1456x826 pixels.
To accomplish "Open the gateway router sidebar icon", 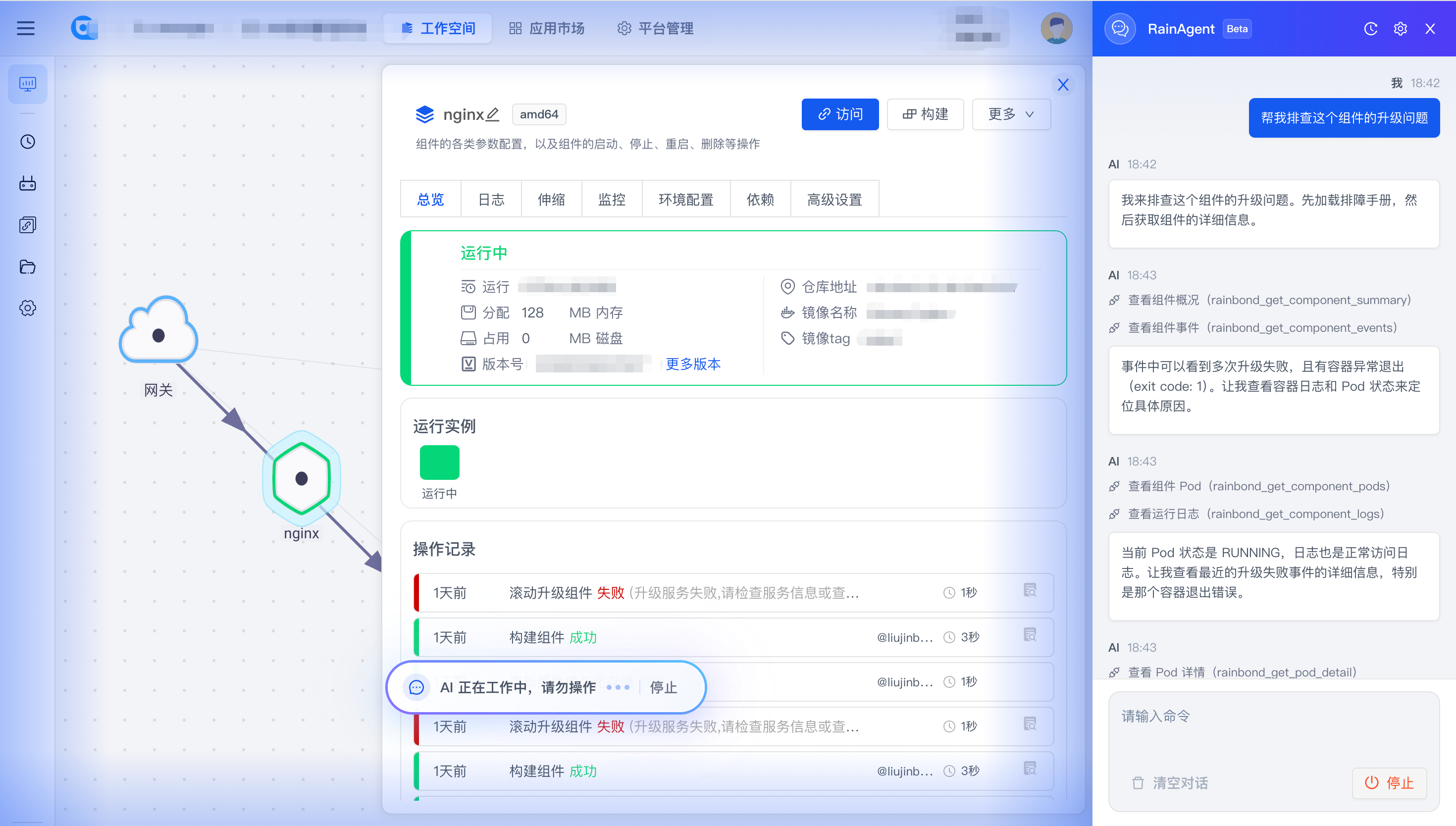I will point(28,183).
